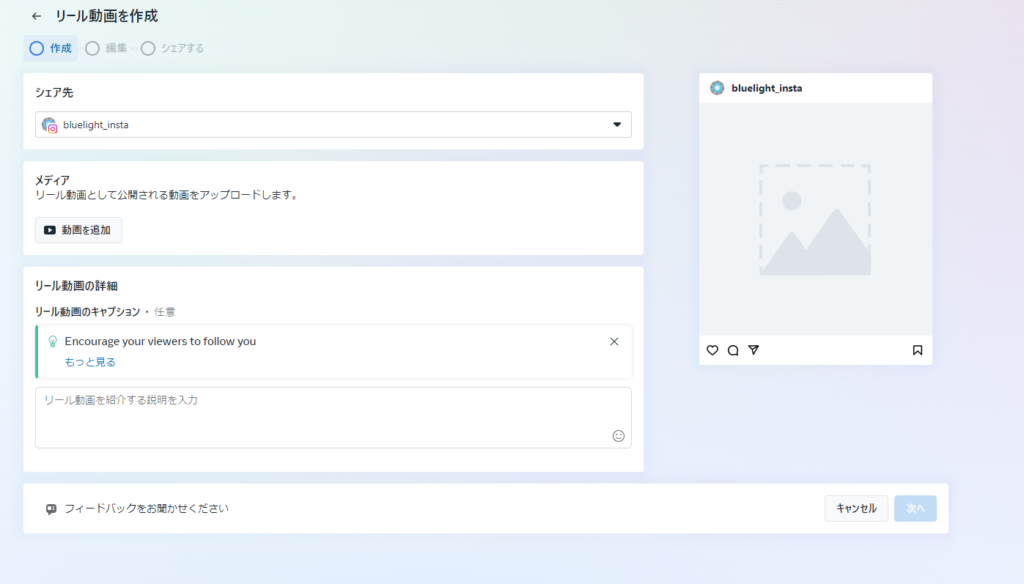1024x584 pixels.
Task: Click the paper plane share icon
Action: (x=754, y=350)
